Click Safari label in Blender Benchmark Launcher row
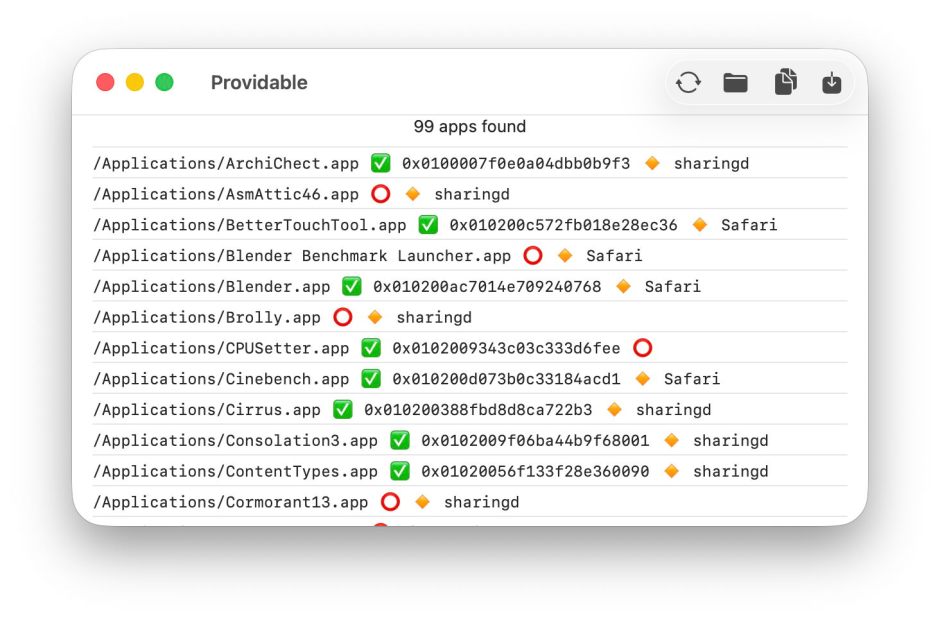This screenshot has width=940, height=621. pos(614,256)
